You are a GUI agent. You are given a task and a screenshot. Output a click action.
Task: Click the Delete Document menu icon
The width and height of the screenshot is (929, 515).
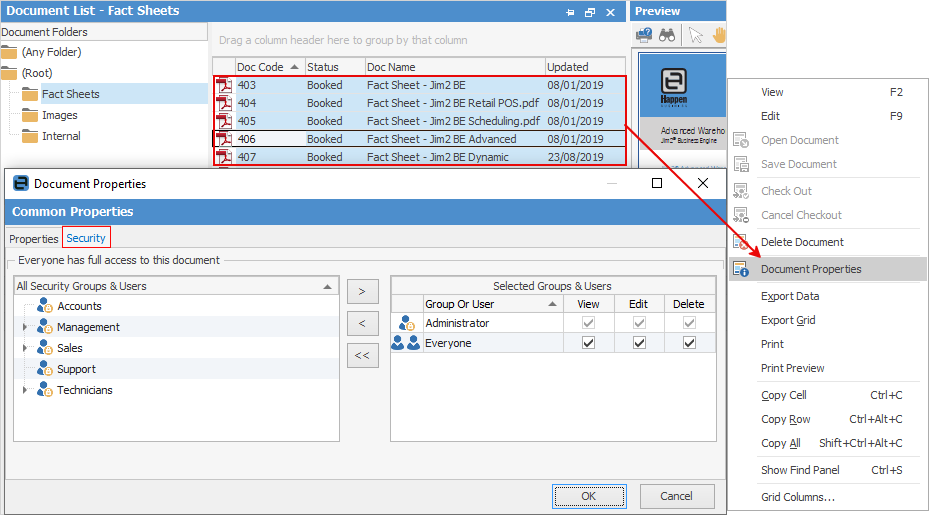(x=741, y=242)
